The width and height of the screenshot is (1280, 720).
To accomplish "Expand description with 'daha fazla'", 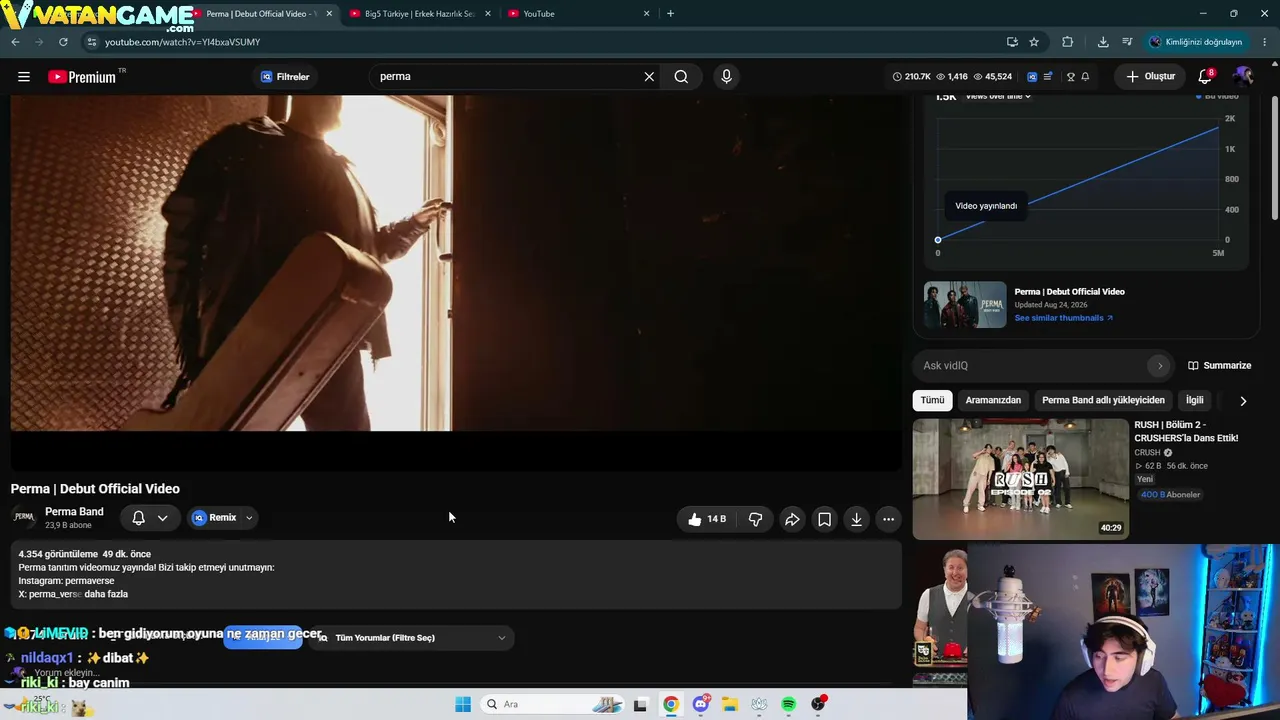I will coord(106,594).
